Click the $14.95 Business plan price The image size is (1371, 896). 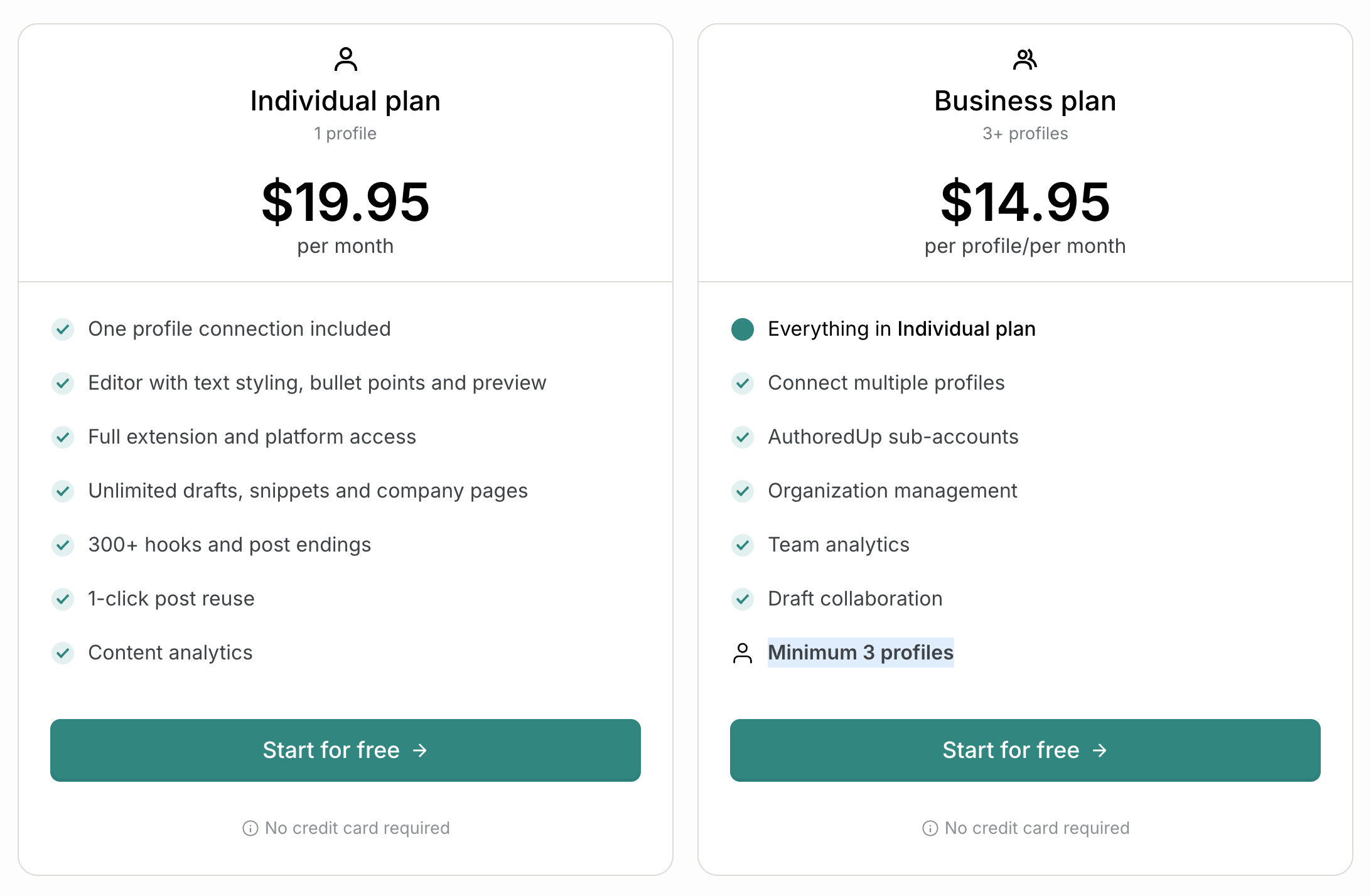1025,202
